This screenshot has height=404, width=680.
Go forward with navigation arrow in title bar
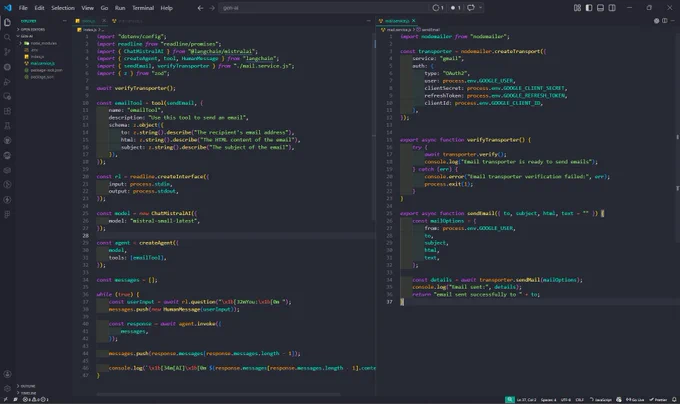click(x=212, y=8)
